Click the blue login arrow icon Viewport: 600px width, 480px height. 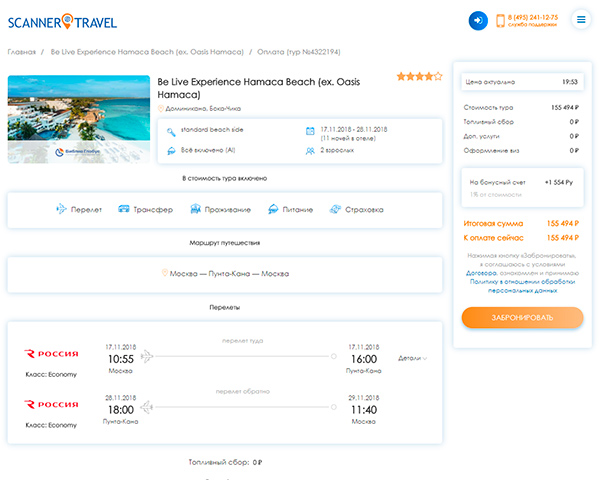pos(478,20)
